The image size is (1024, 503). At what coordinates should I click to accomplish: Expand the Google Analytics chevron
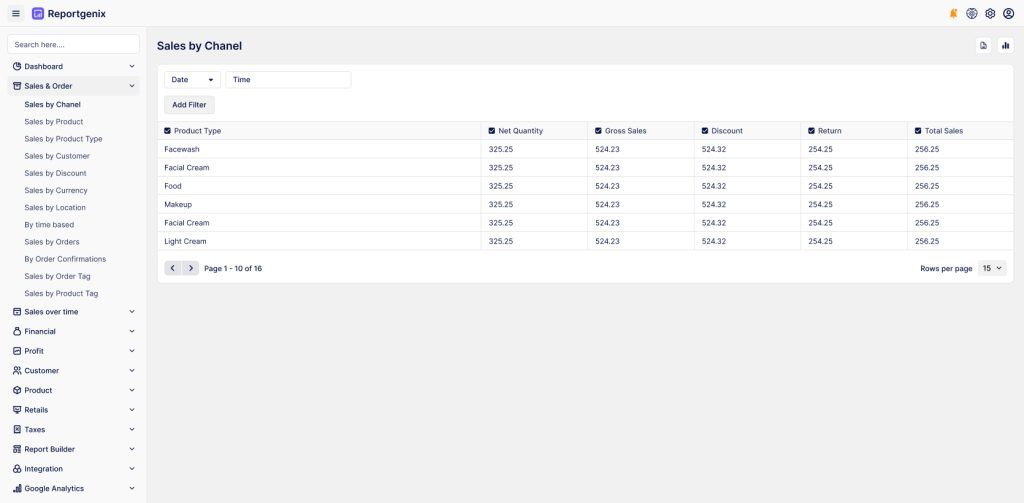click(x=132, y=488)
